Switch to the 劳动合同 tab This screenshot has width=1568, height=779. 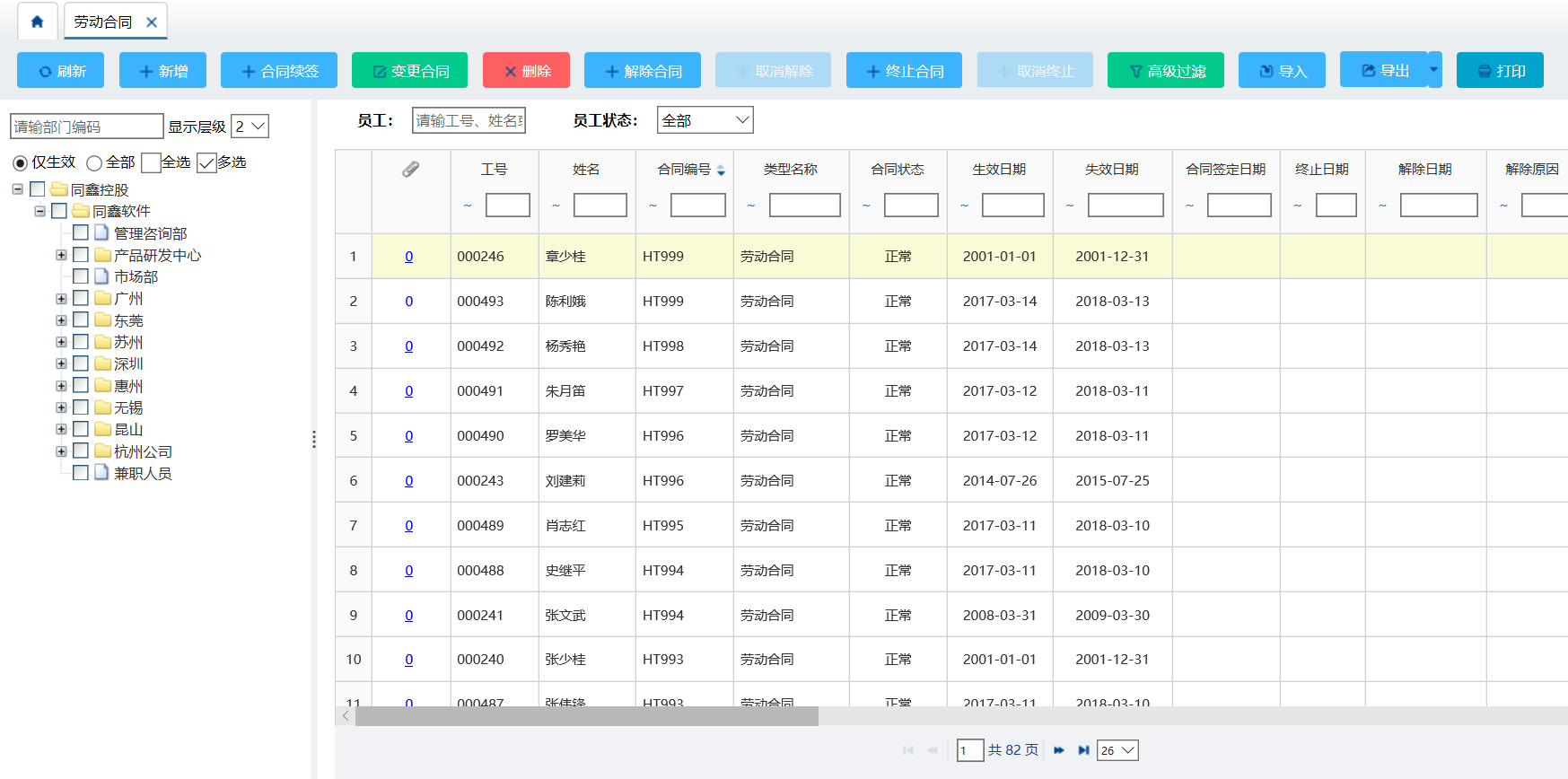pyautogui.click(x=102, y=22)
